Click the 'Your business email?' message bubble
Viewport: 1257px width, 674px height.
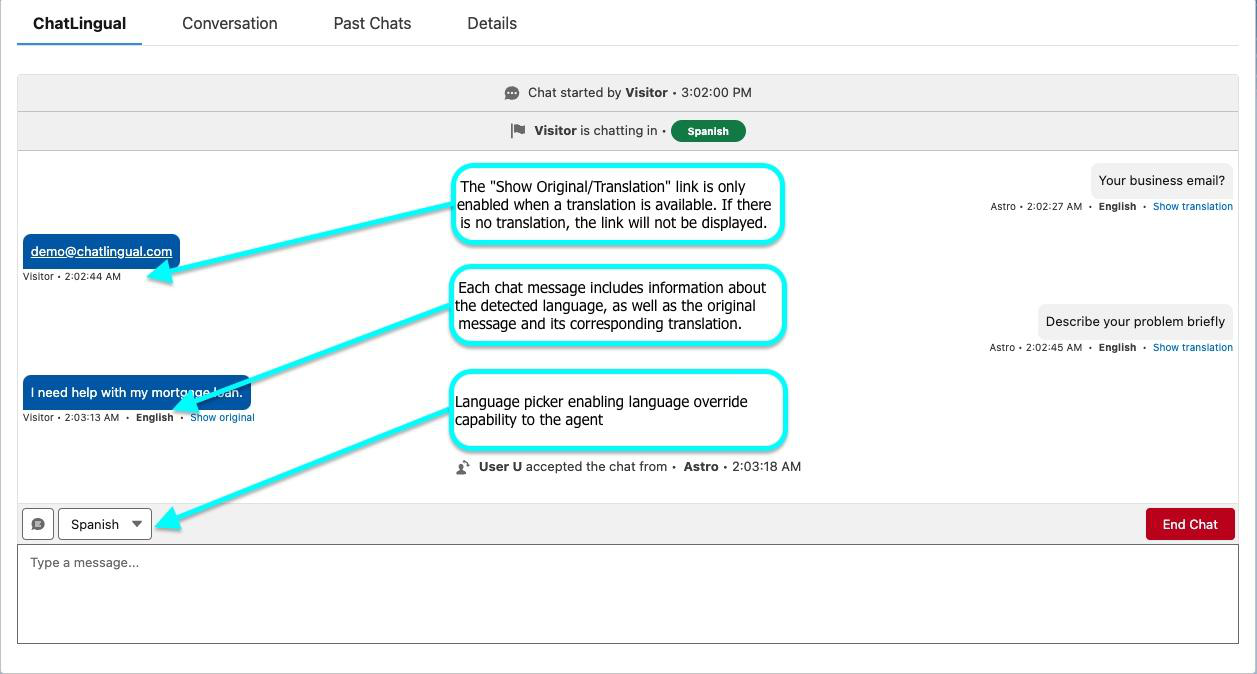1162,181
